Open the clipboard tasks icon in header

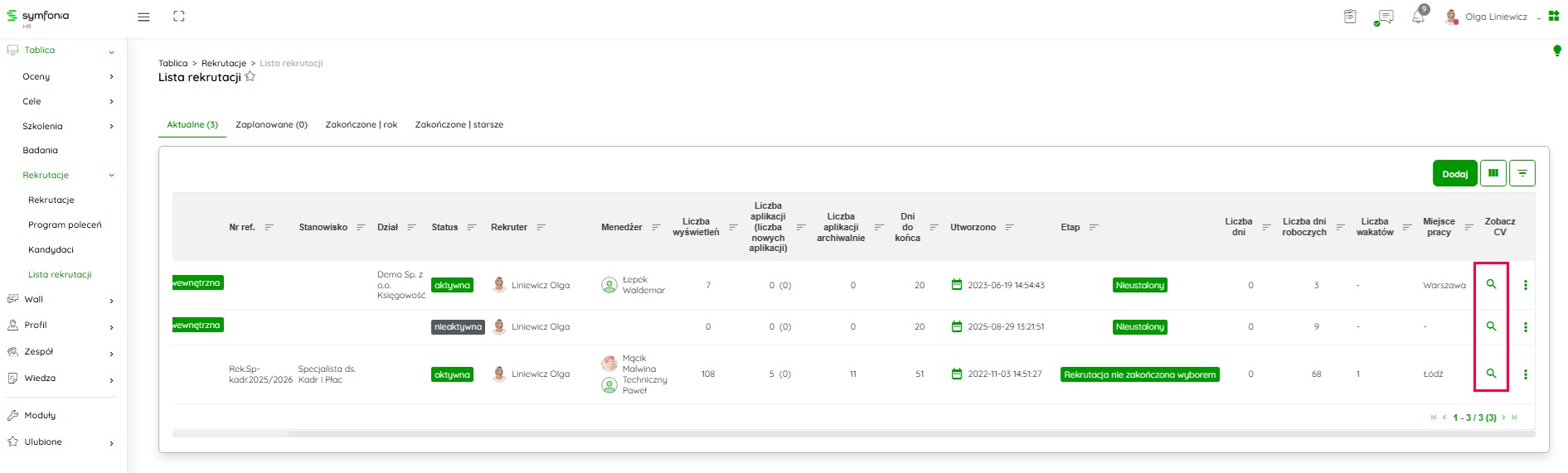point(1350,17)
